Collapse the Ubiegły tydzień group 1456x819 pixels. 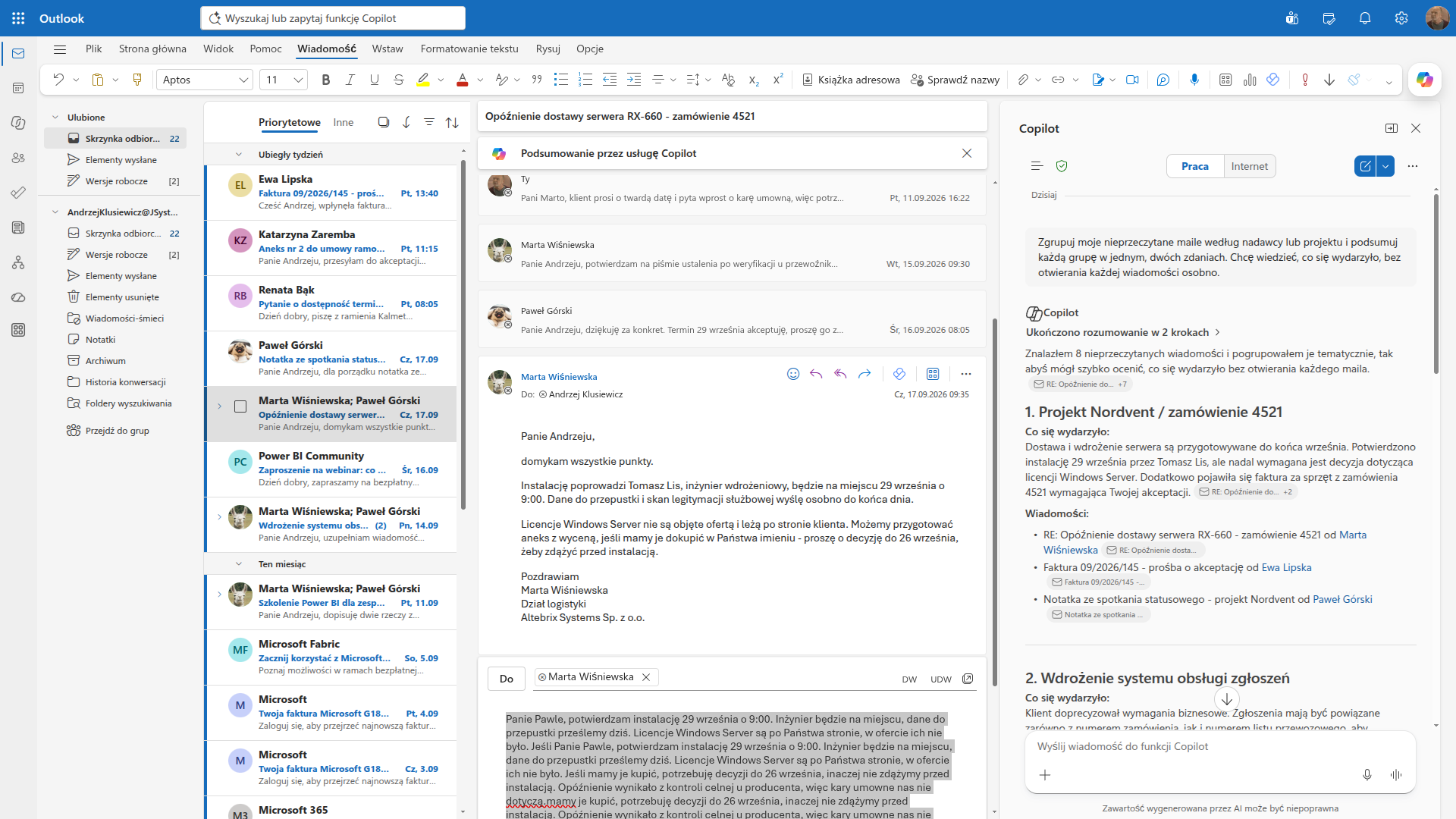pyautogui.click(x=239, y=155)
